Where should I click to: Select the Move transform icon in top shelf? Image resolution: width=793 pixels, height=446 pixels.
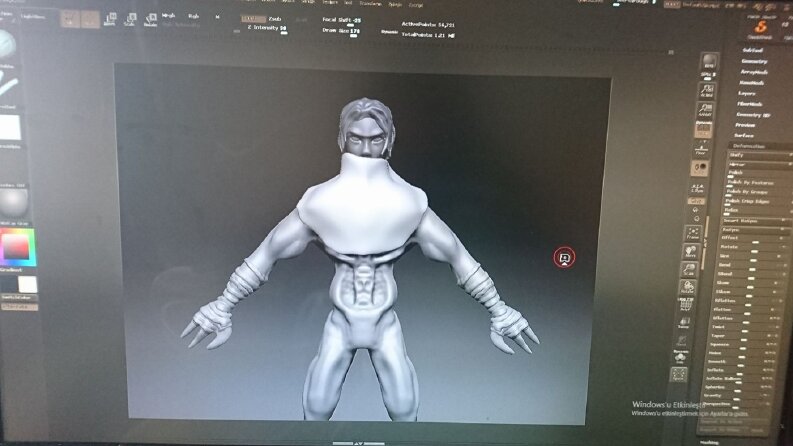tap(110, 20)
